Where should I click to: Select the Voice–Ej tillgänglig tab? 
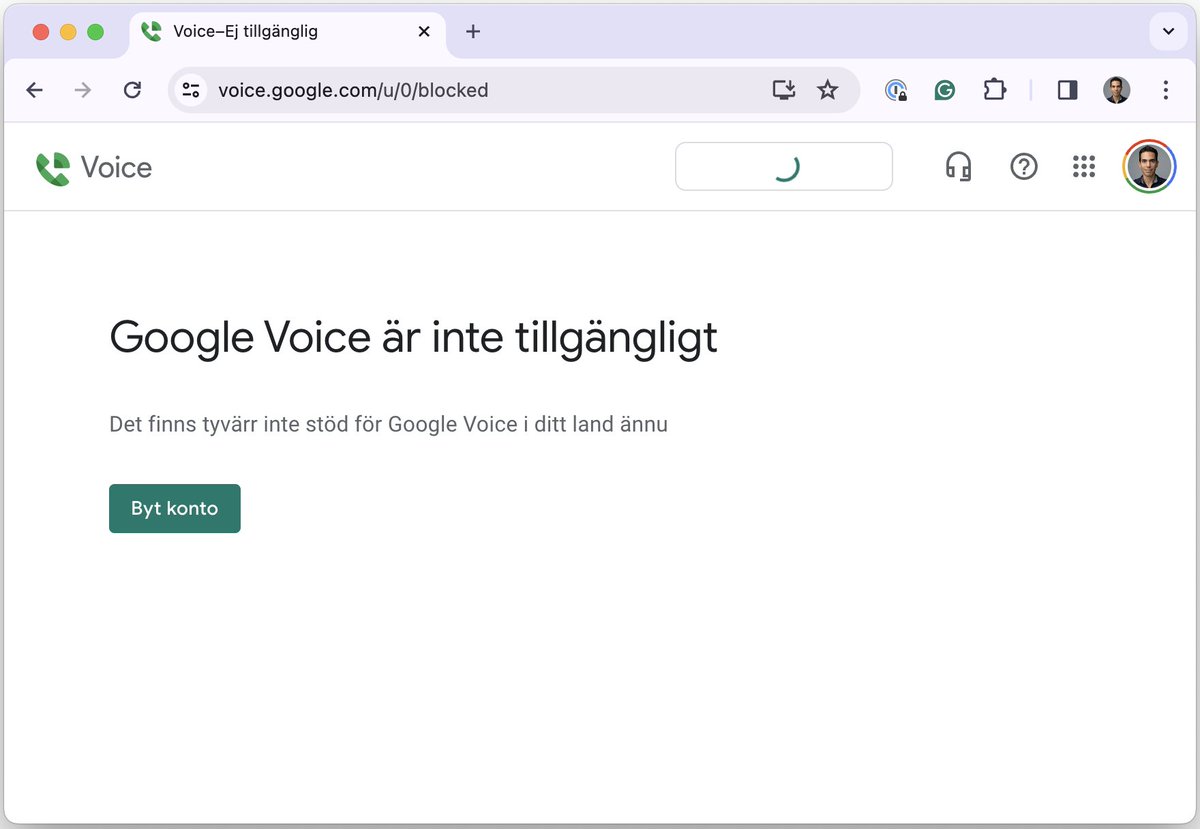[x=285, y=32]
